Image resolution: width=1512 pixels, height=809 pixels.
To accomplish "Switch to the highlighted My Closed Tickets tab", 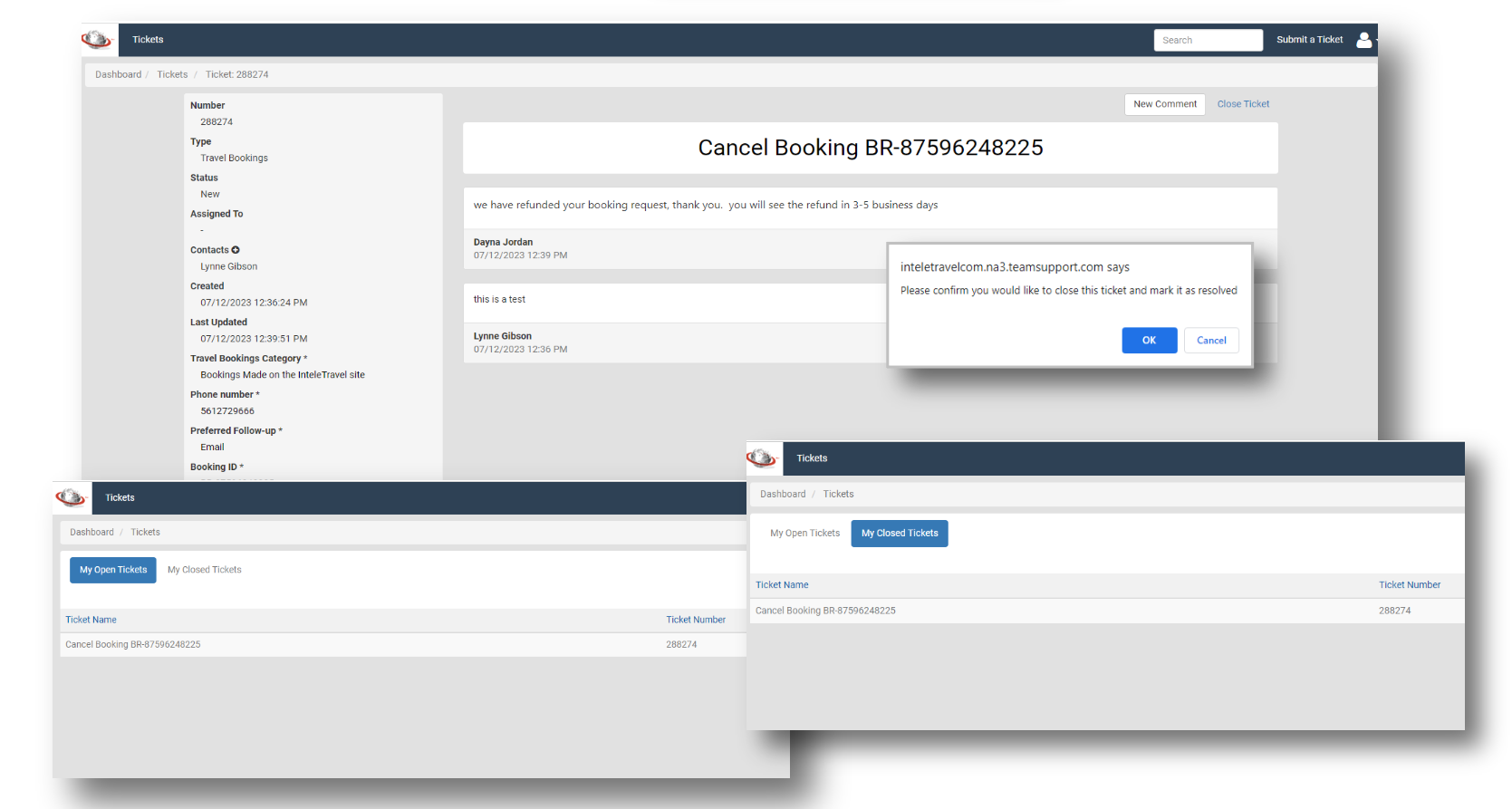I will [x=900, y=534].
